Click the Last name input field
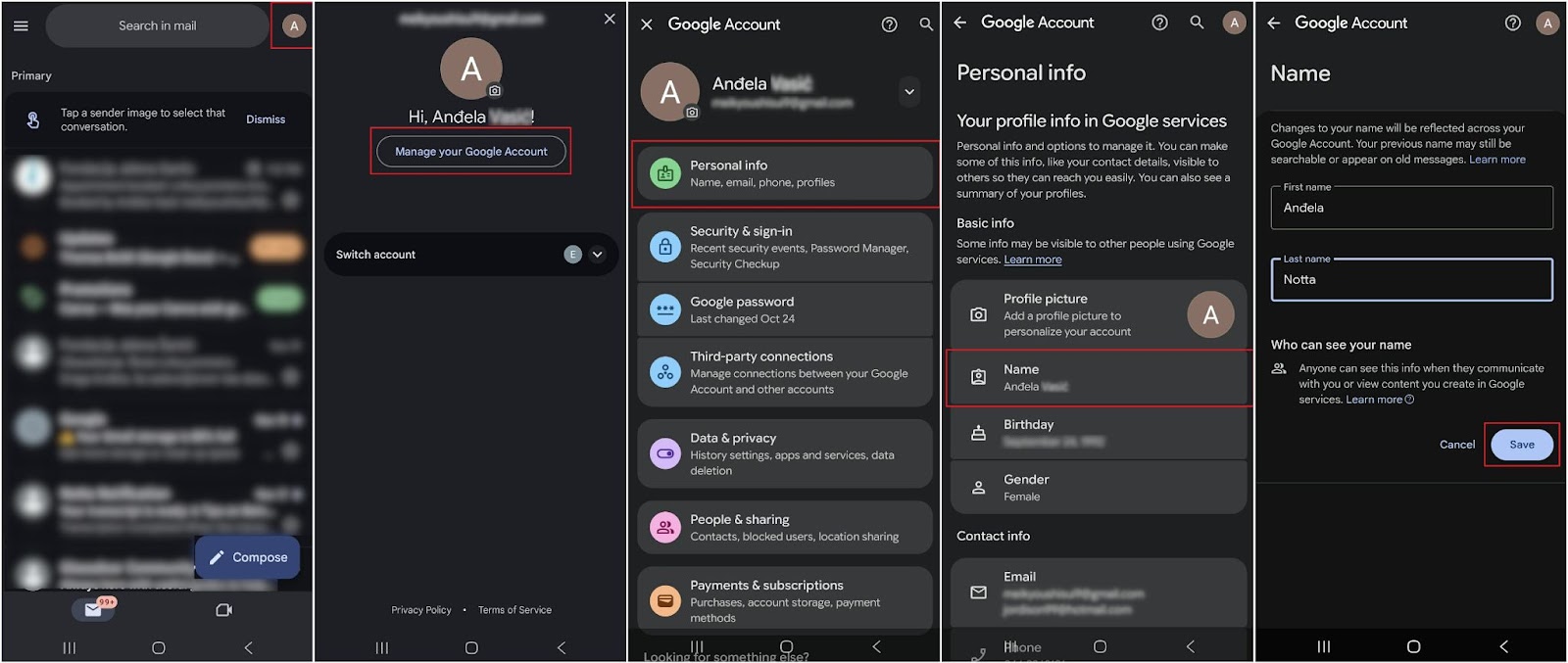This screenshot has width=1568, height=663. (1411, 280)
